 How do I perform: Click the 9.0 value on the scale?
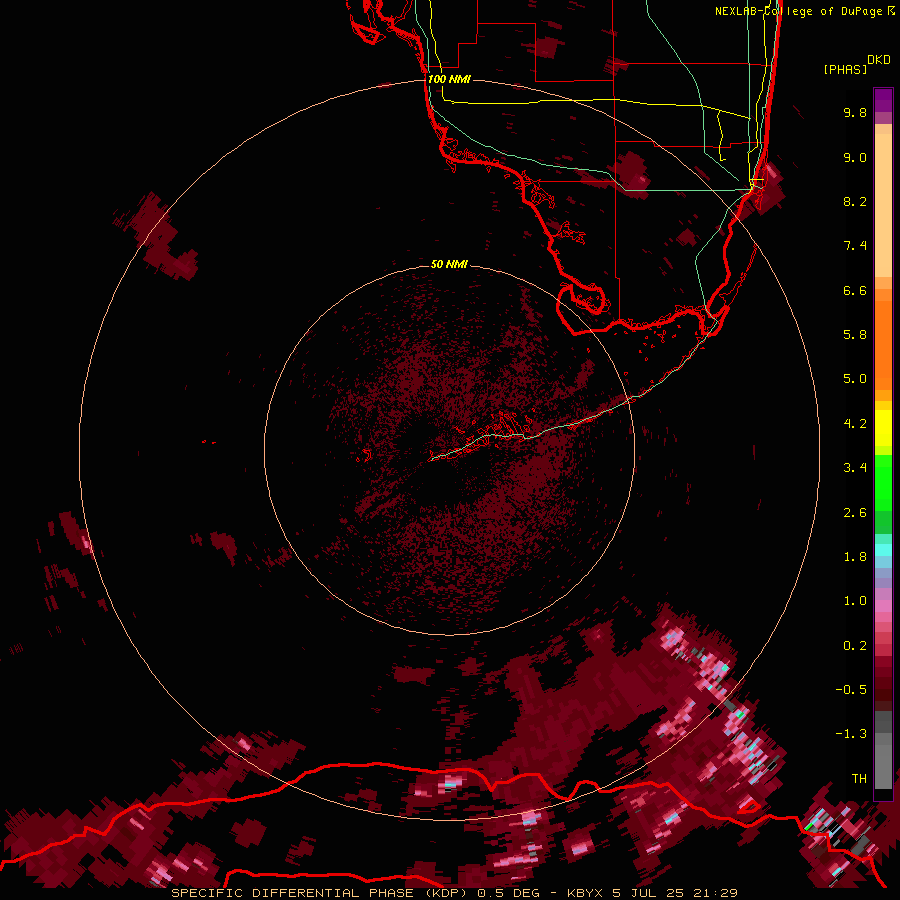click(855, 157)
